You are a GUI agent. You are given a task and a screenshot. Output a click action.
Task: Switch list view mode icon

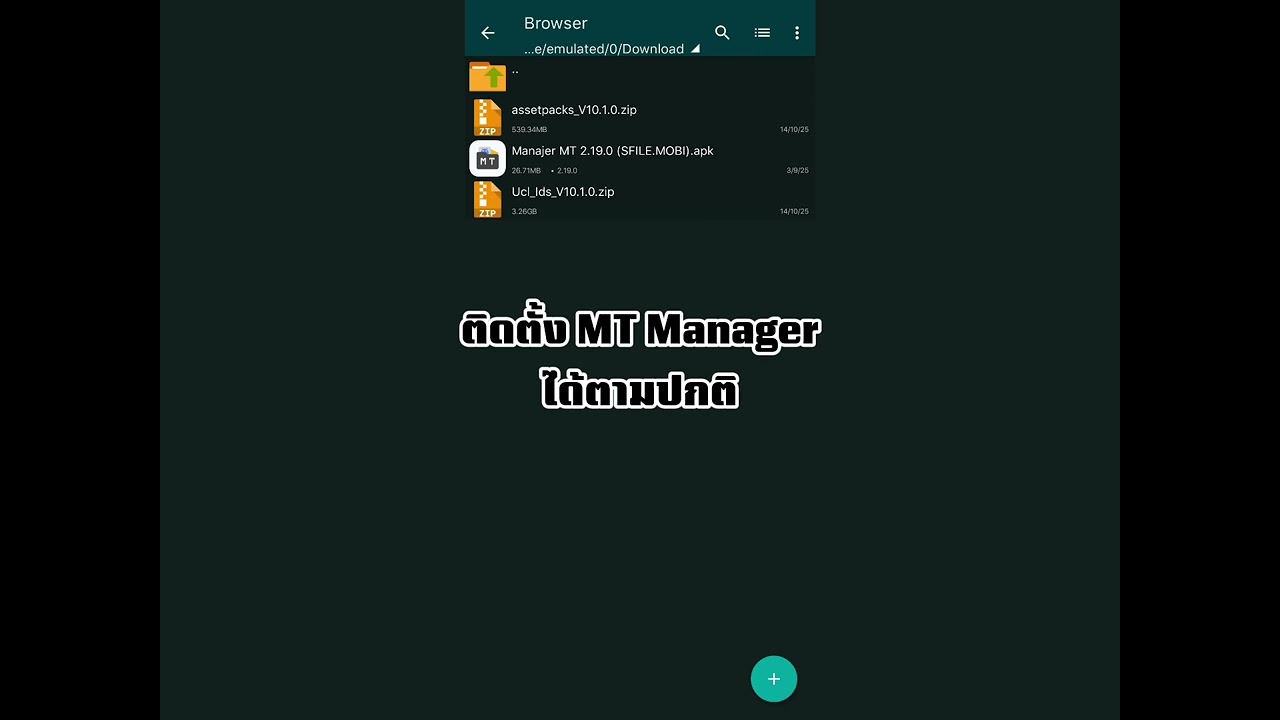pos(762,33)
